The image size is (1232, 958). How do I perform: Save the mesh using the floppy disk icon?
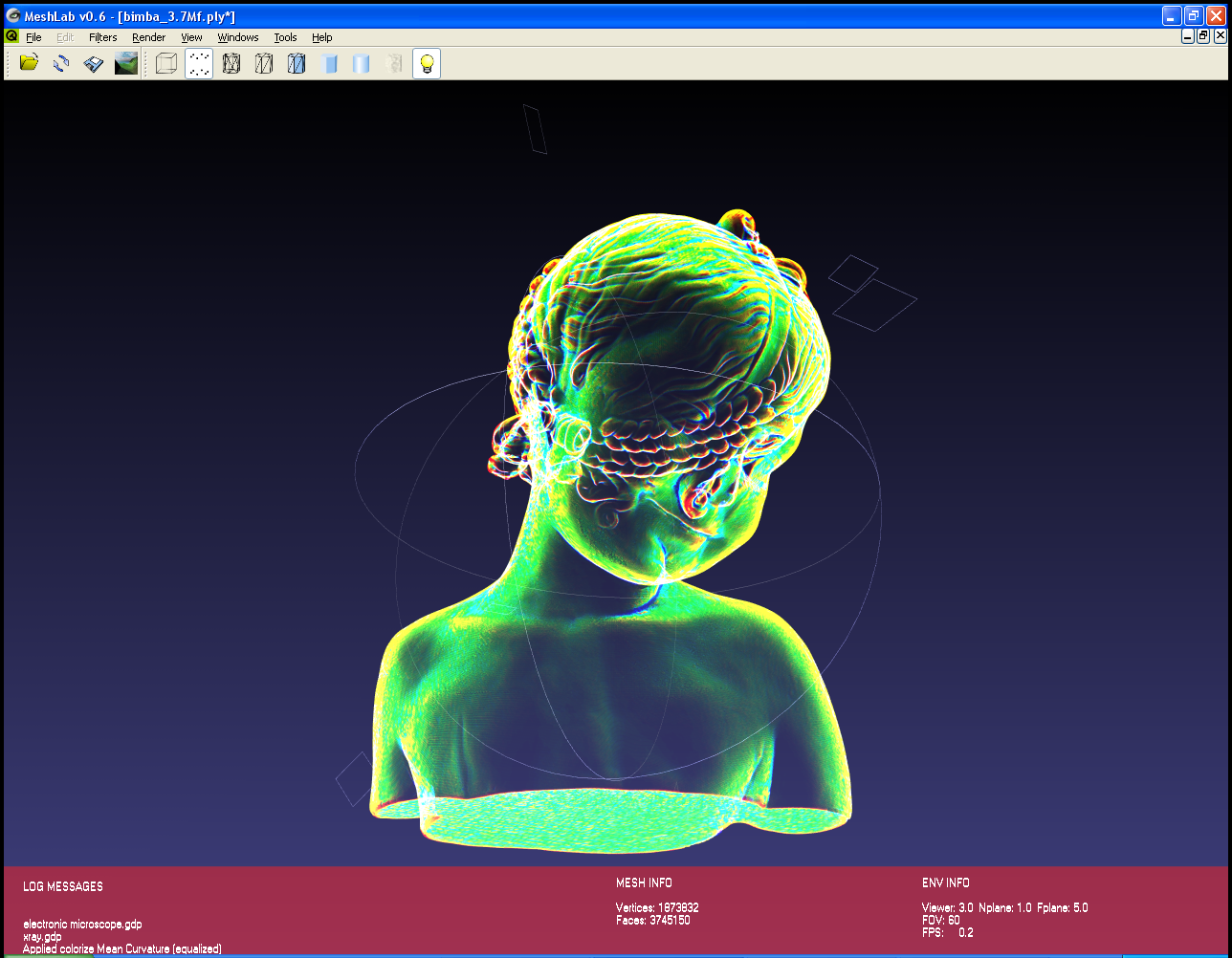[93, 64]
